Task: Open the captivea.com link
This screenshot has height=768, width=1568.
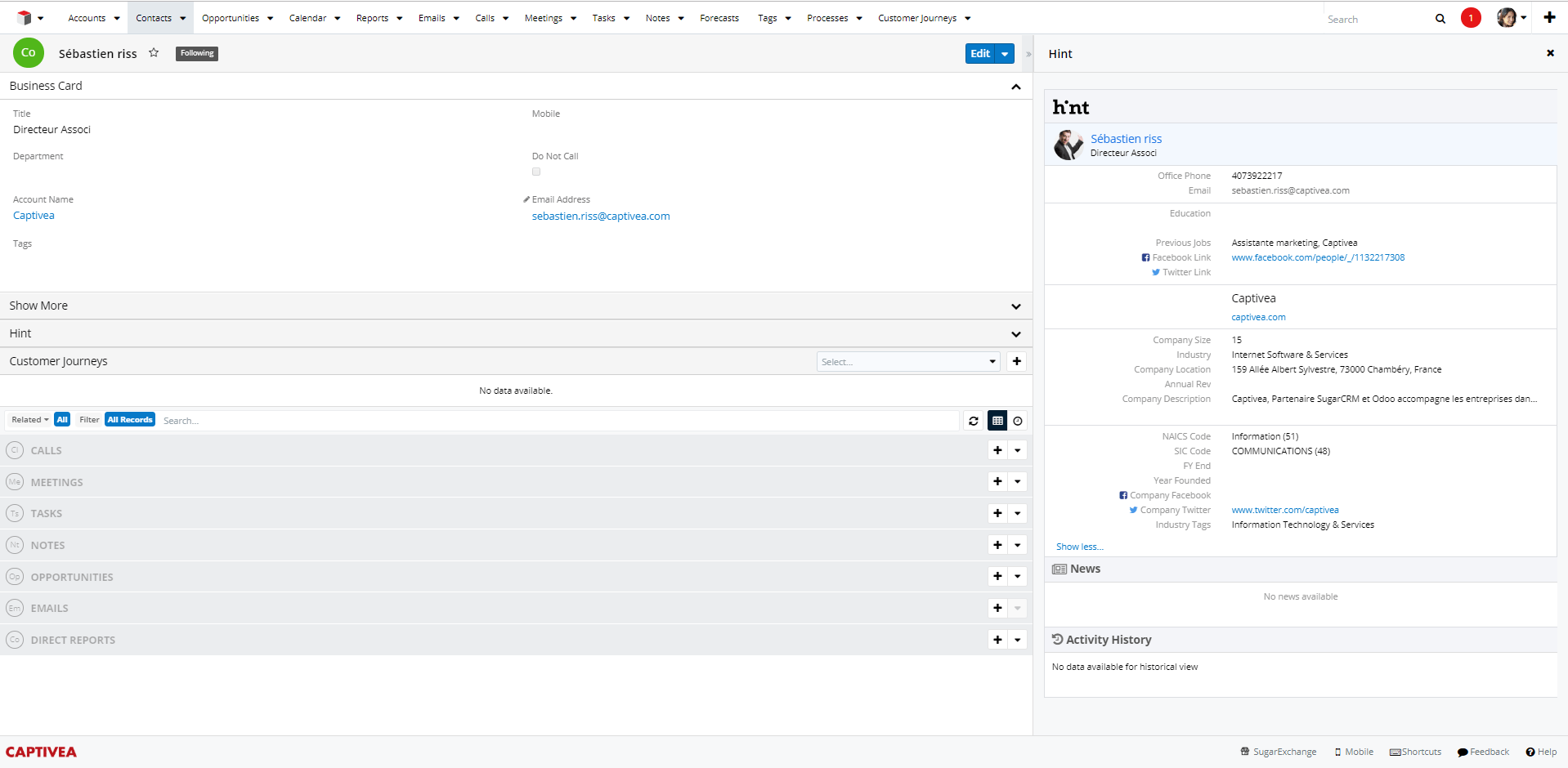Action: [x=1258, y=317]
